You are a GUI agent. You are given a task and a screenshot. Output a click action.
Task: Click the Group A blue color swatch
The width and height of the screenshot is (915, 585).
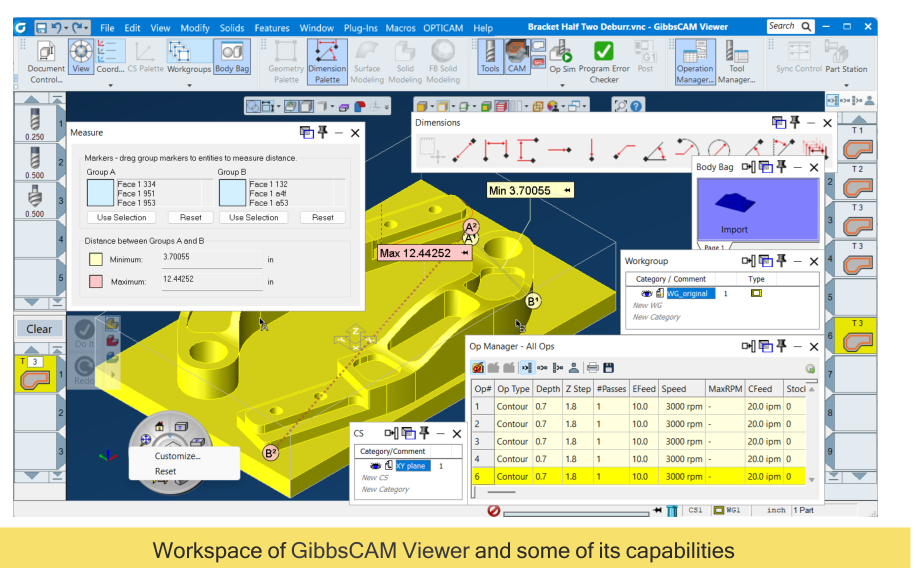click(x=100, y=193)
